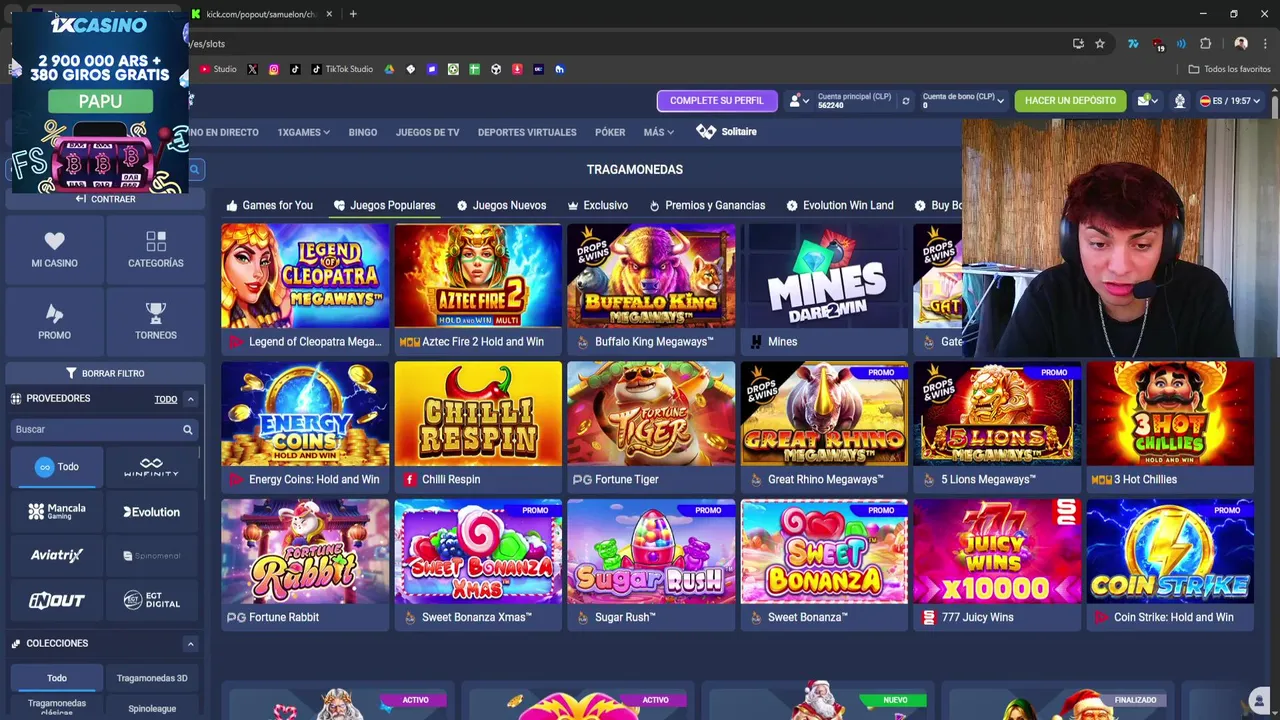Close the kick.com browser tab
Image resolution: width=1280 pixels, height=720 pixels.
coord(329,14)
